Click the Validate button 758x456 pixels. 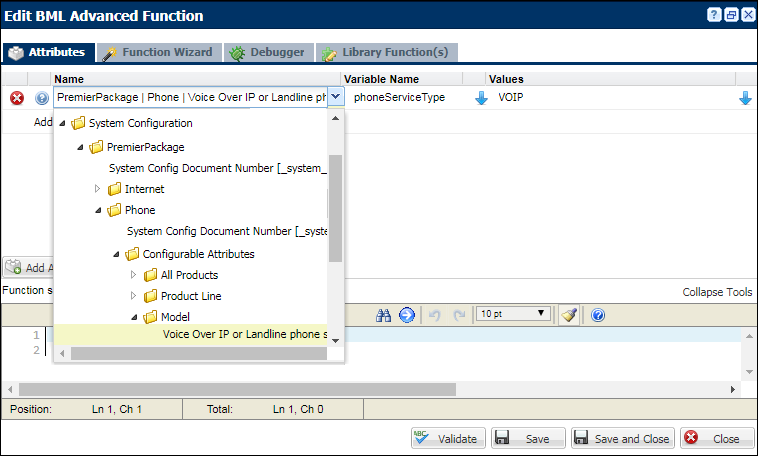pos(448,438)
